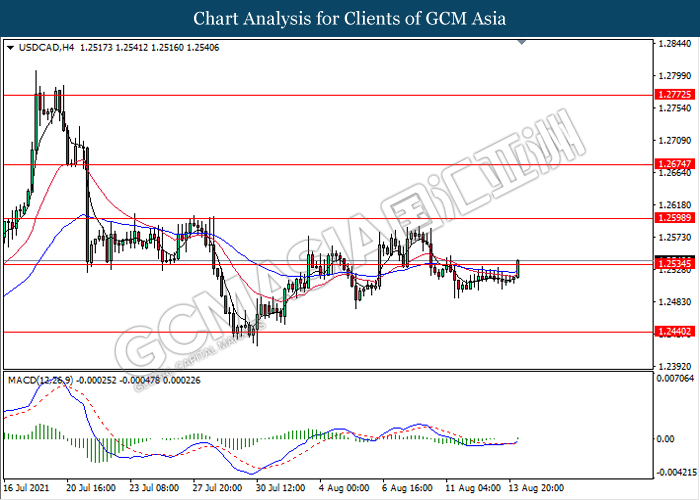Click the latest green candle at right edge
This screenshot has height=500, width=700.
[x=518, y=268]
